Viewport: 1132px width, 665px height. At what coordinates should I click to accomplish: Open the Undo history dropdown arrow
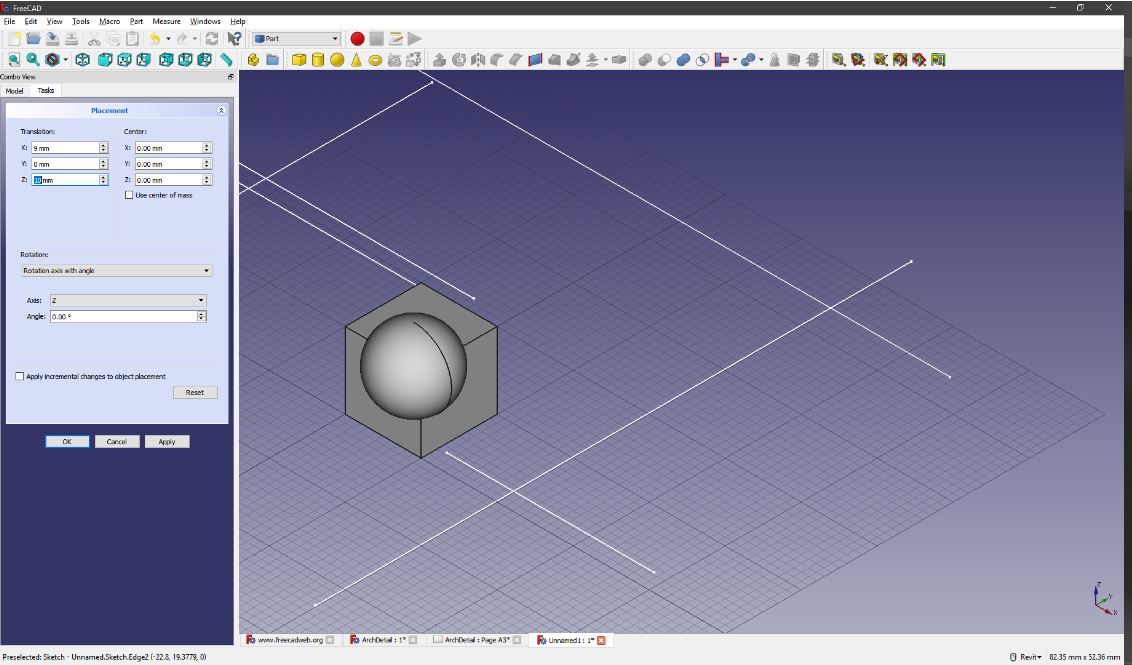coord(168,39)
